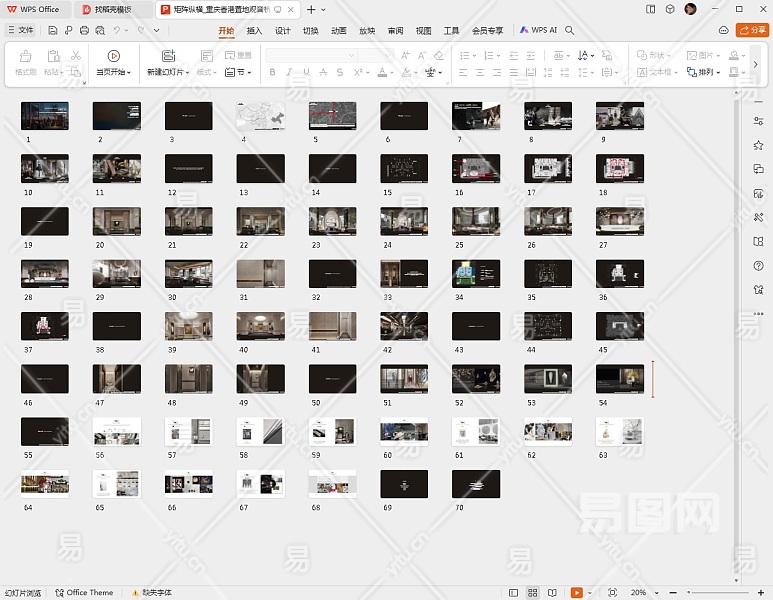Switch to reading view in status bar
Screen dimensions: 773x600
coord(552,592)
